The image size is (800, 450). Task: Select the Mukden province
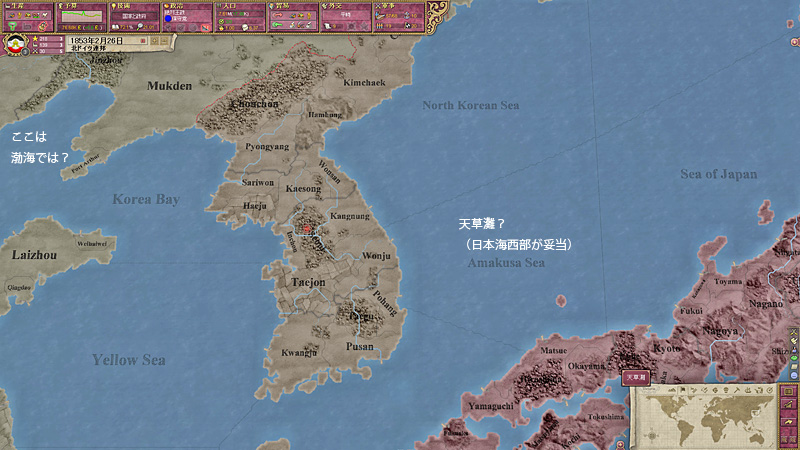click(170, 86)
